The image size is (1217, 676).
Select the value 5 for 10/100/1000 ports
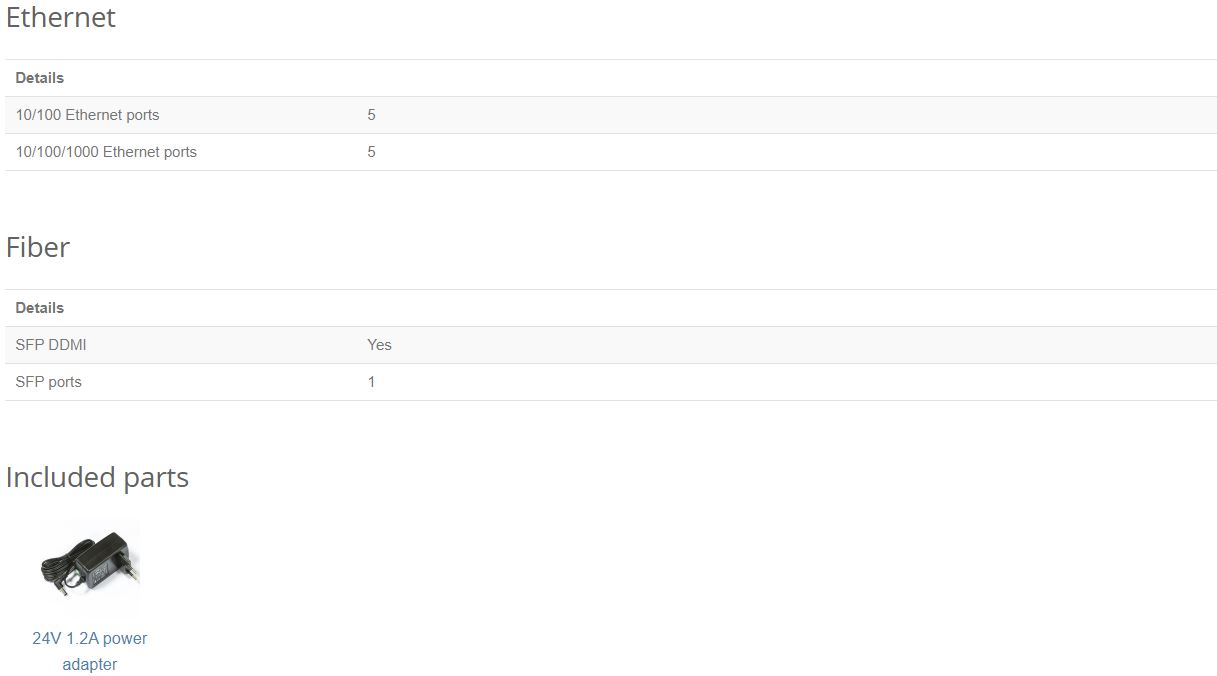[371, 152]
